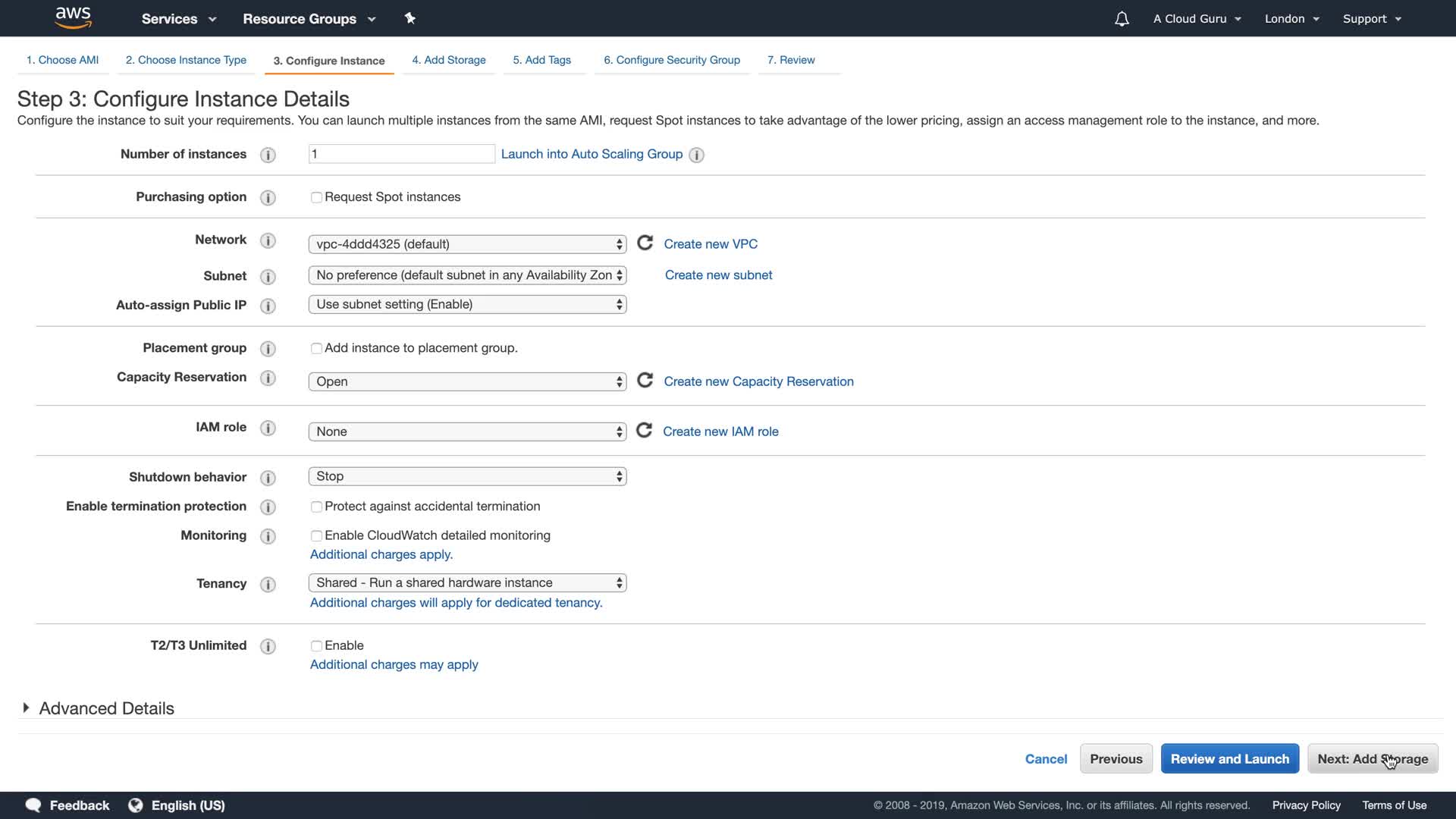Enable Request Spot instances checkbox
Viewport: 1456px width, 819px height.
316,198
